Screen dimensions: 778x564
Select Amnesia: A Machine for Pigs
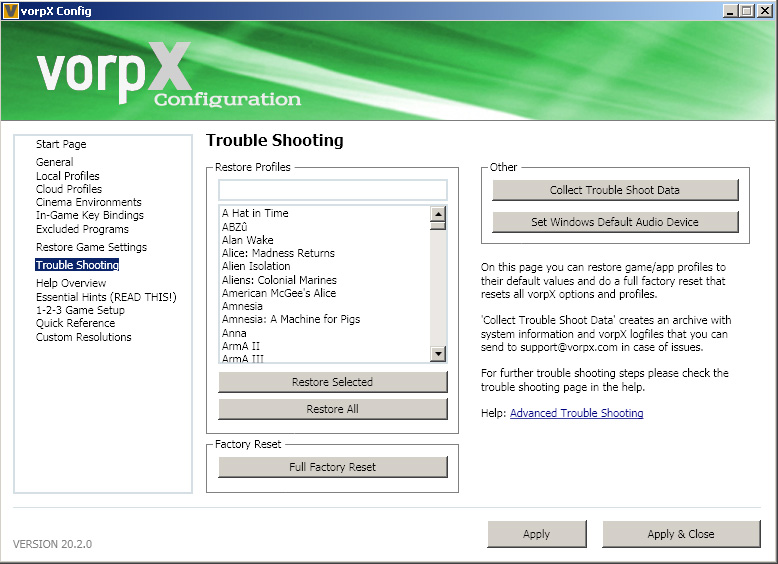pos(291,319)
